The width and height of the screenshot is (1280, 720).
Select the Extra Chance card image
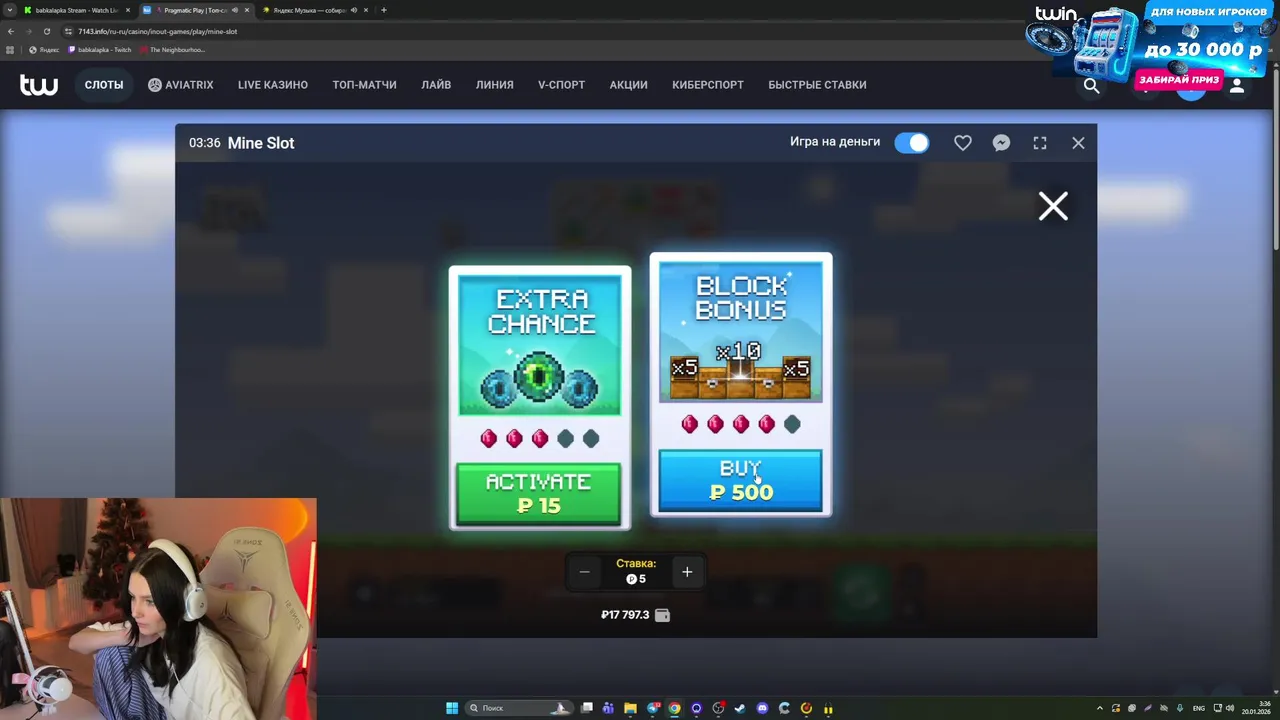coord(539,345)
